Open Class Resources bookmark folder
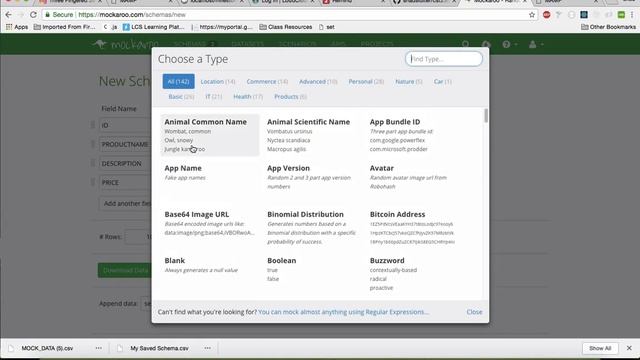The height and width of the screenshot is (360, 640). (286, 27)
